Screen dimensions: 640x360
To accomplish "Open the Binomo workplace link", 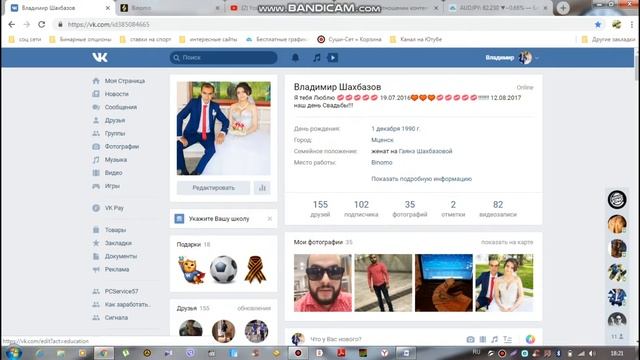I will [382, 162].
